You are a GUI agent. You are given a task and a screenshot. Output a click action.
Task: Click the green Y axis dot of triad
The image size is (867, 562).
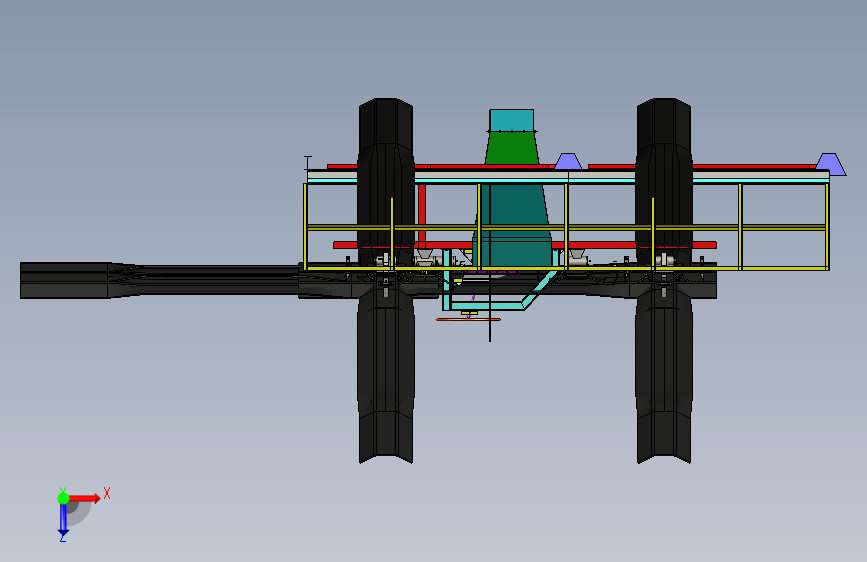coord(63,498)
